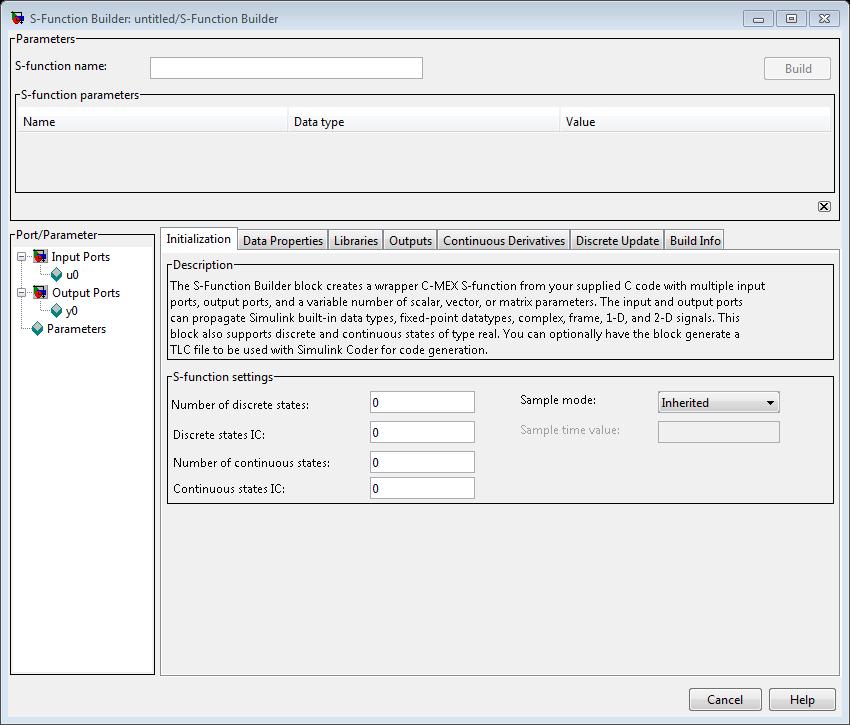Click the Name column header
The image size is (850, 725).
153,121
